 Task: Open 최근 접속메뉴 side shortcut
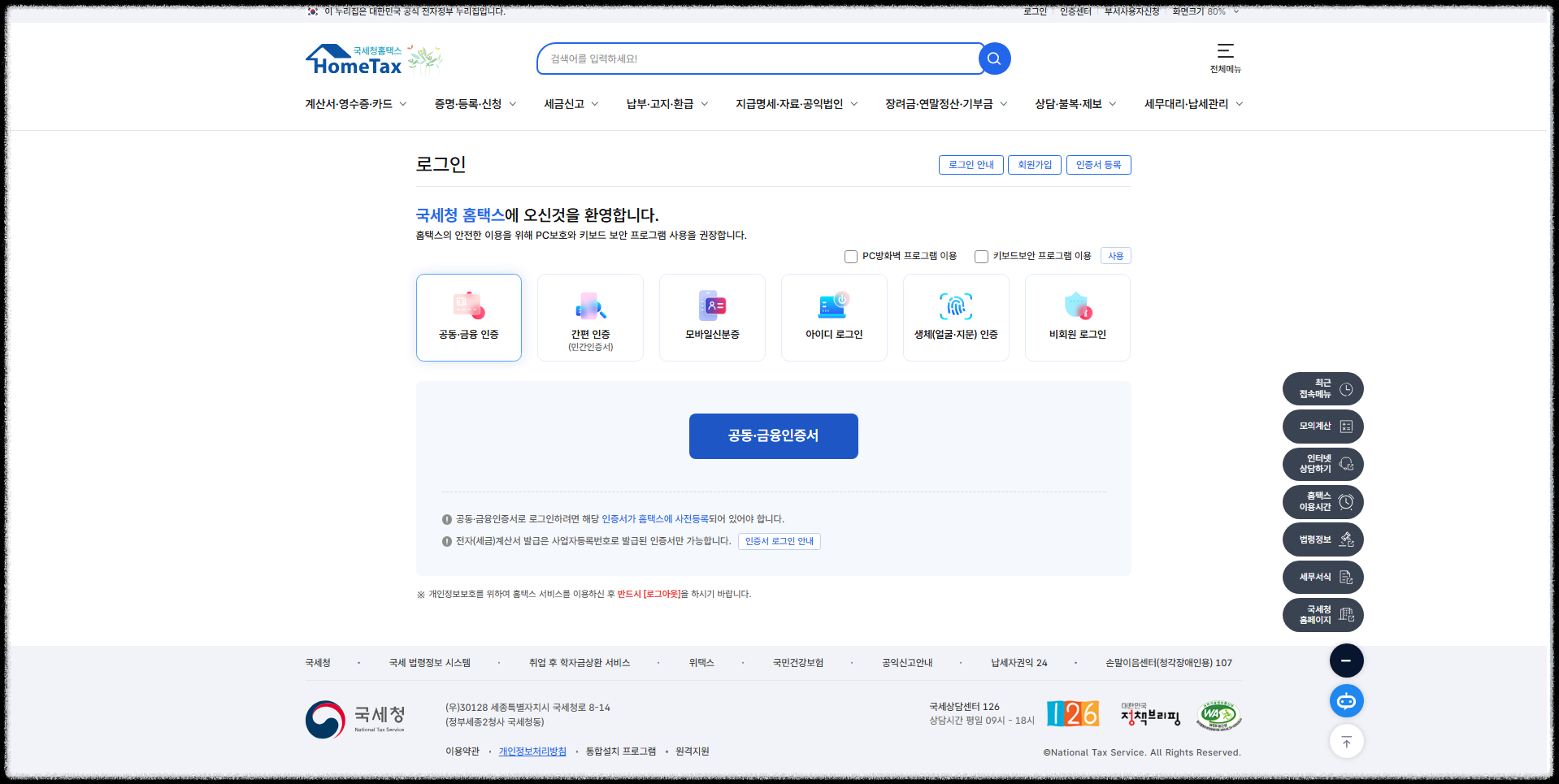[x=1322, y=389]
